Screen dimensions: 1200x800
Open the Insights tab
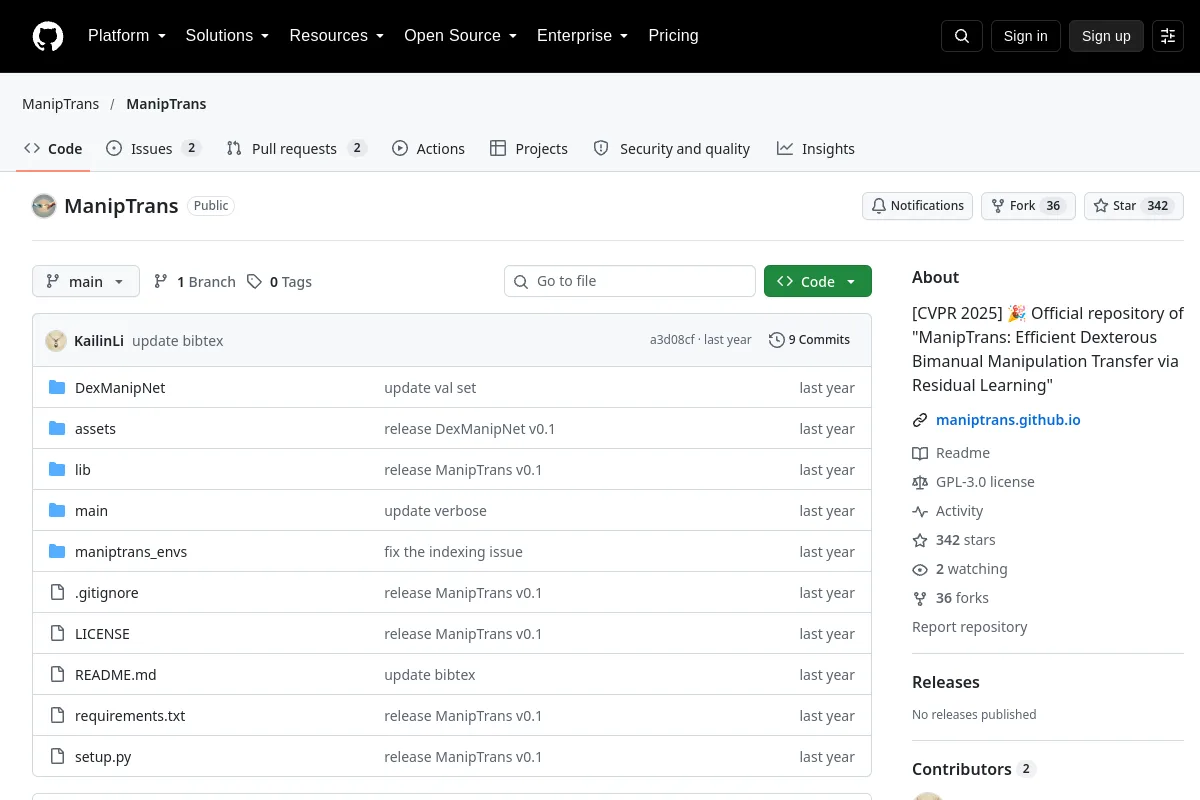click(816, 149)
